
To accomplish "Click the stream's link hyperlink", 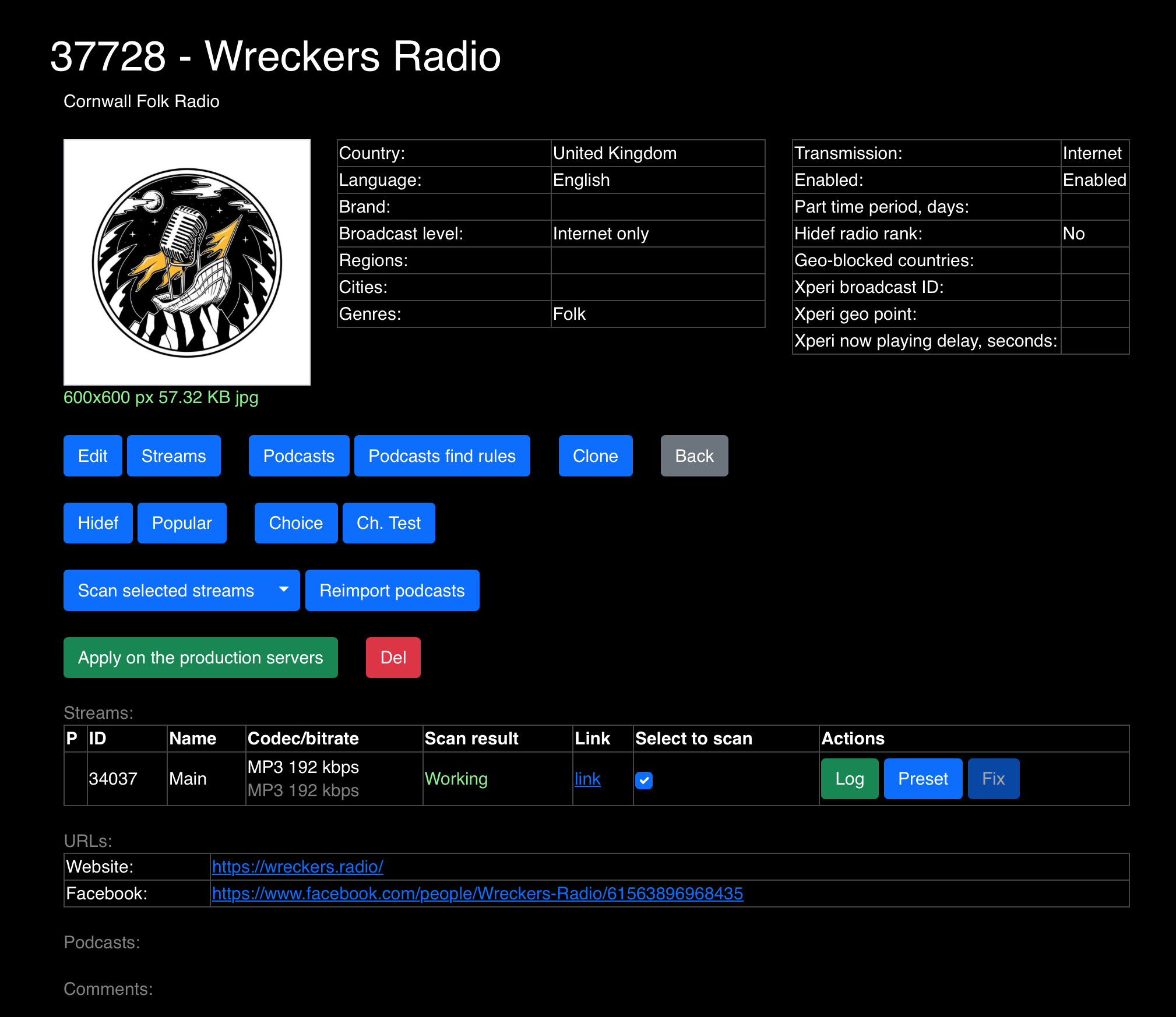I will [587, 779].
